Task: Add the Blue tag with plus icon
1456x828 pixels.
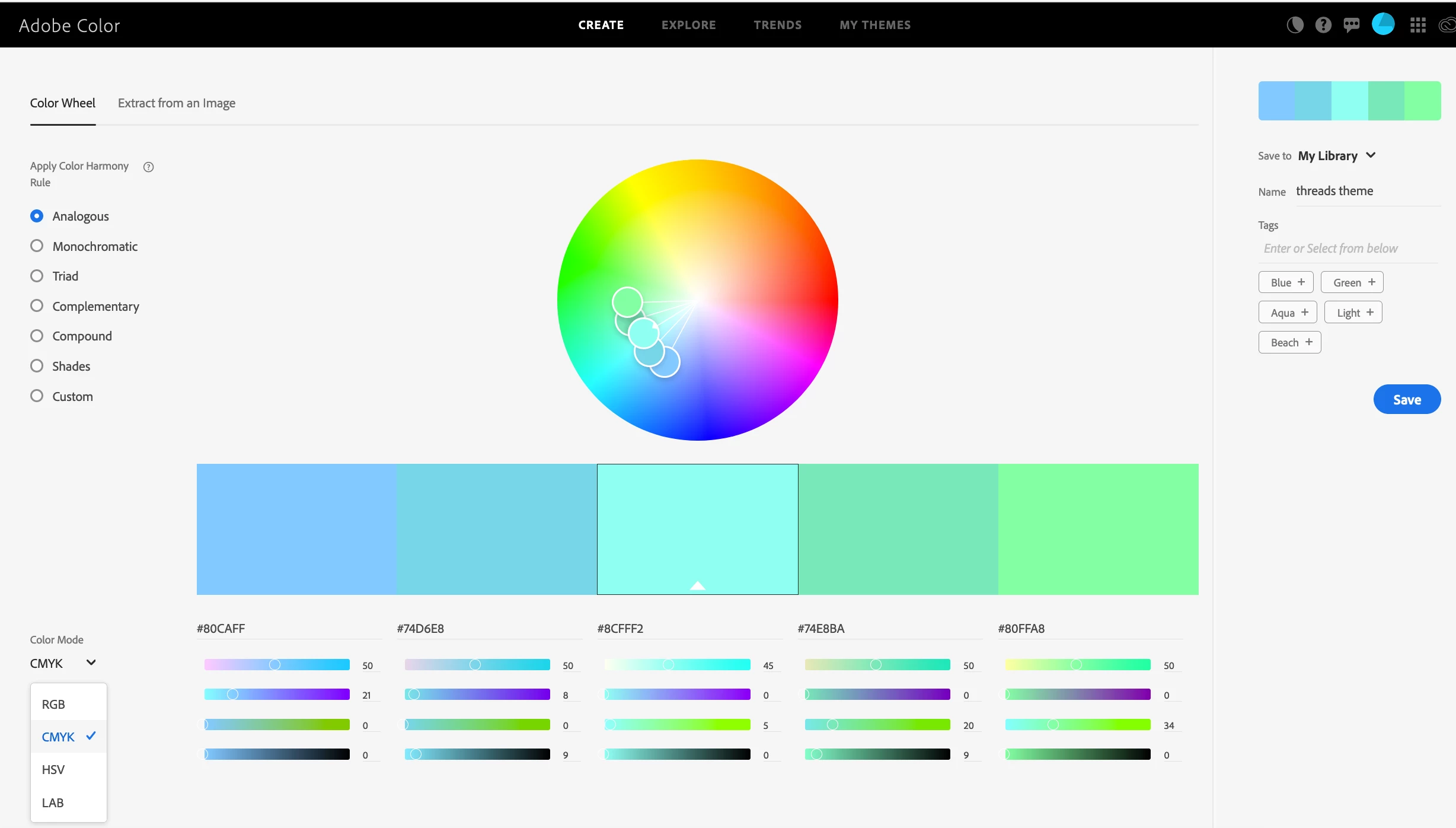Action: tap(1286, 282)
